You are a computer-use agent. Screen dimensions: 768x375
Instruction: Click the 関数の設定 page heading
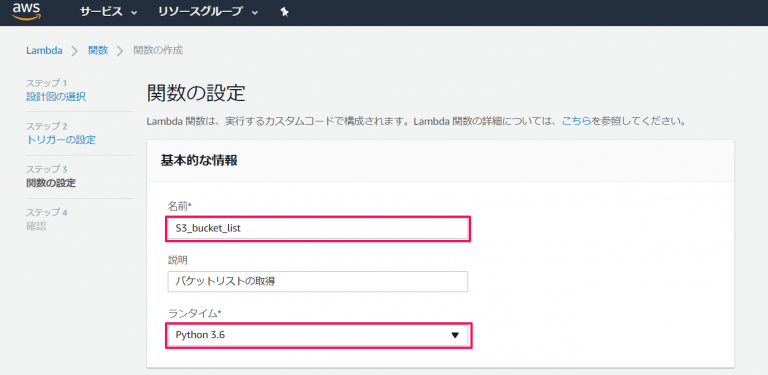pos(196,93)
